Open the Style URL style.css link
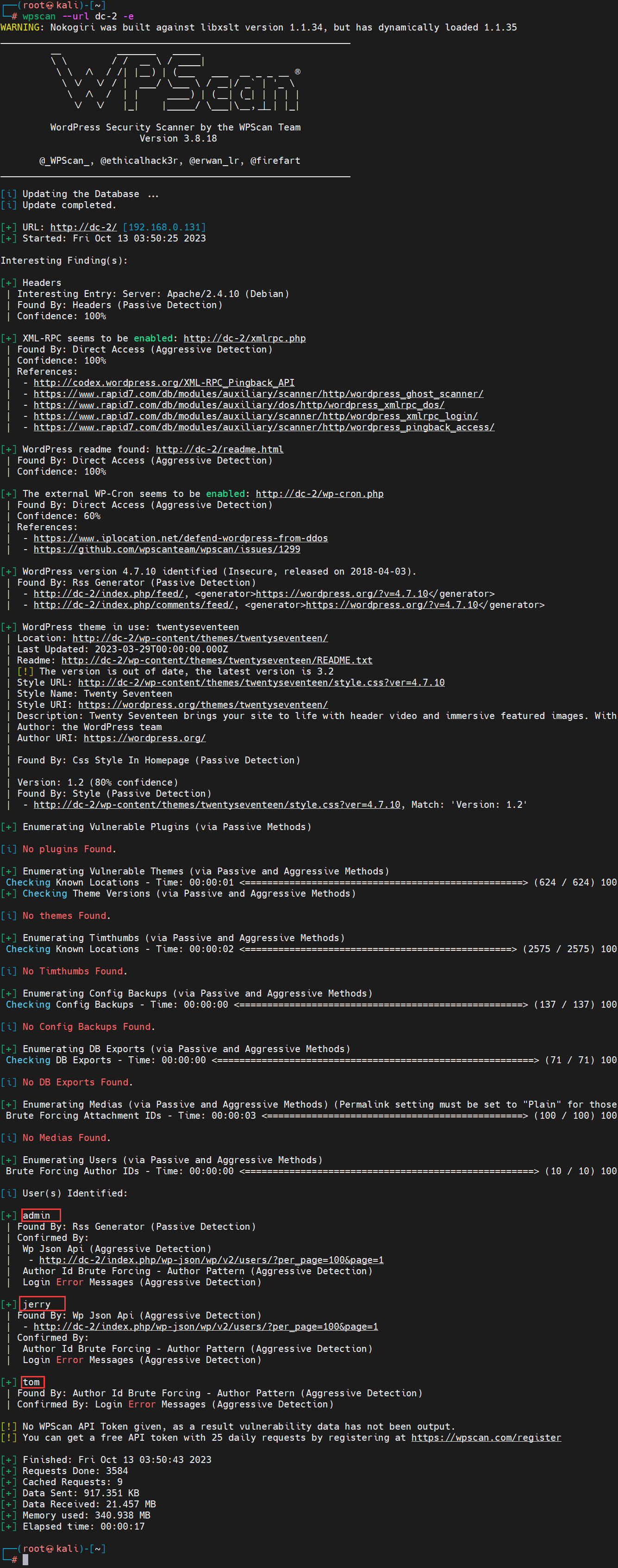Screen dimensions: 618x1568 [x=261, y=682]
